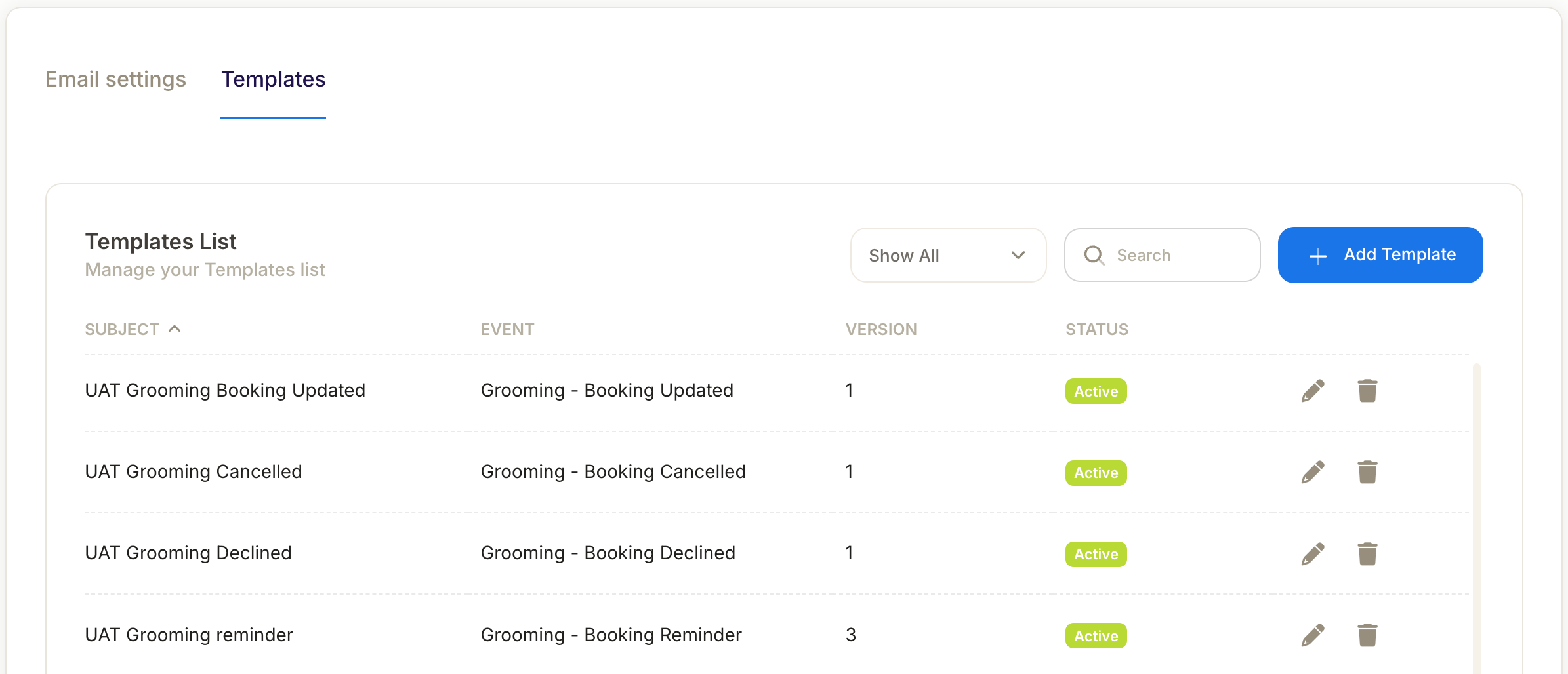Click the Add Template button
Viewport: 1568px width, 674px height.
(x=1380, y=255)
